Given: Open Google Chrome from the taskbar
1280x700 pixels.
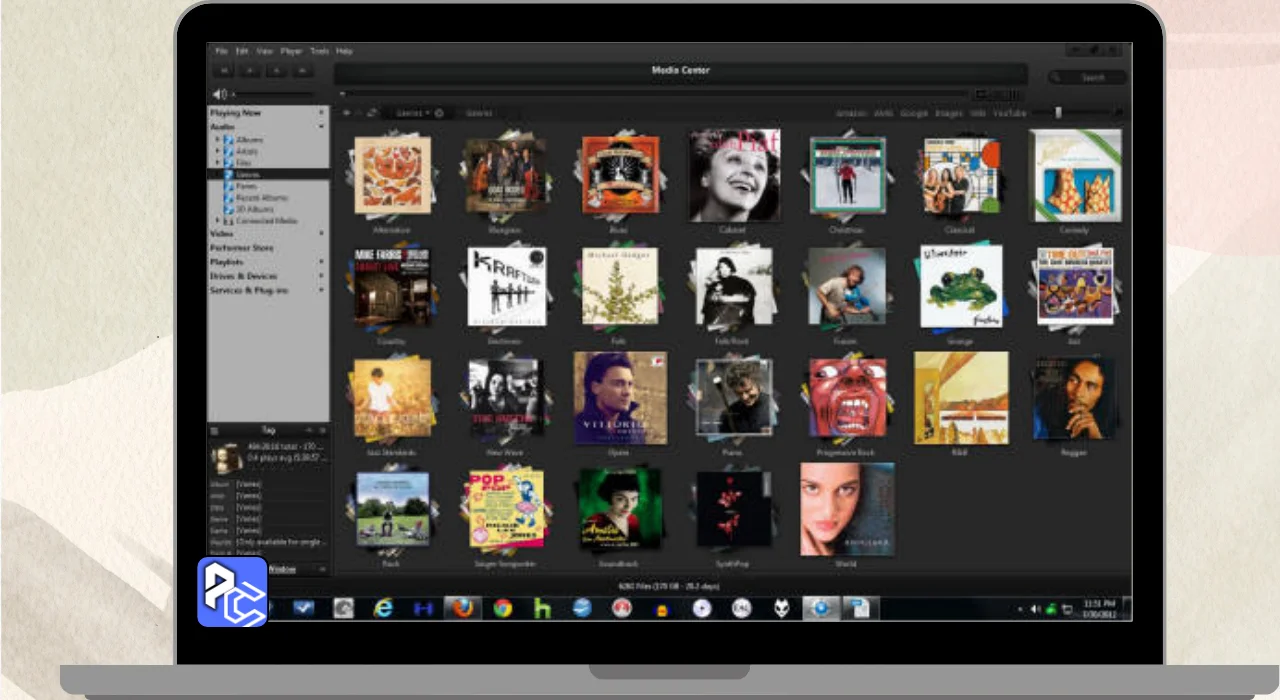Looking at the screenshot, I should pyautogui.click(x=503, y=608).
